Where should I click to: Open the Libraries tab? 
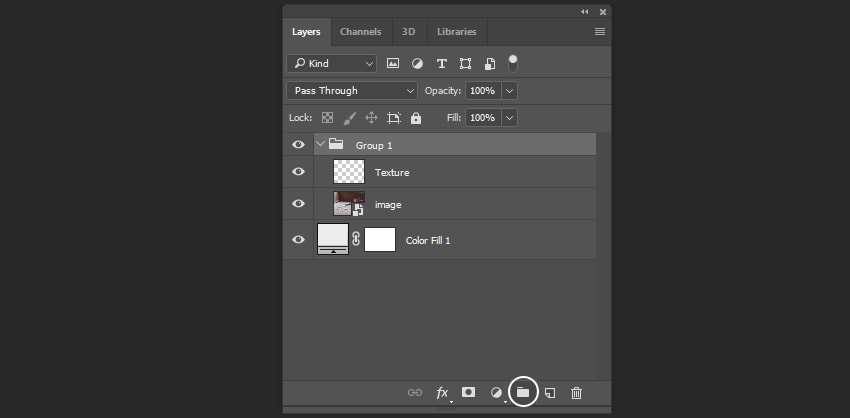pos(457,32)
